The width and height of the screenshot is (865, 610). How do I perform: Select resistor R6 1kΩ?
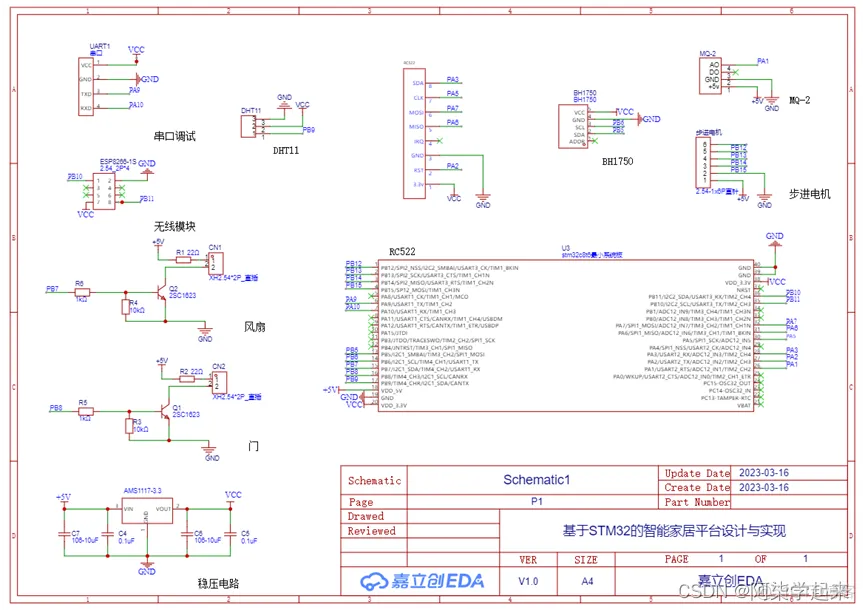82,292
